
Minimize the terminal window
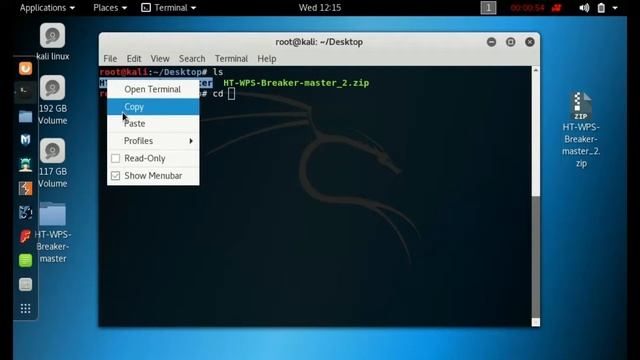pos(491,42)
